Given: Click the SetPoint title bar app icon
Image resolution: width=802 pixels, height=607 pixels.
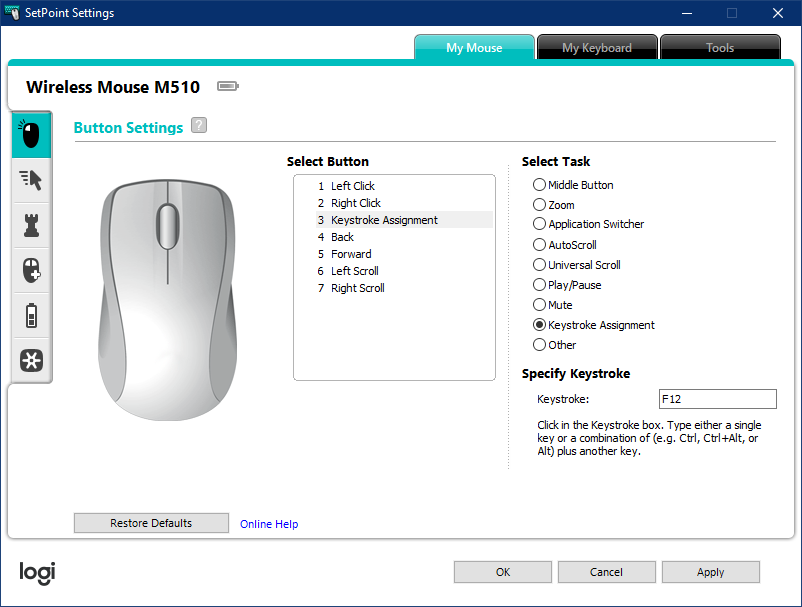Looking at the screenshot, I should [12, 12].
